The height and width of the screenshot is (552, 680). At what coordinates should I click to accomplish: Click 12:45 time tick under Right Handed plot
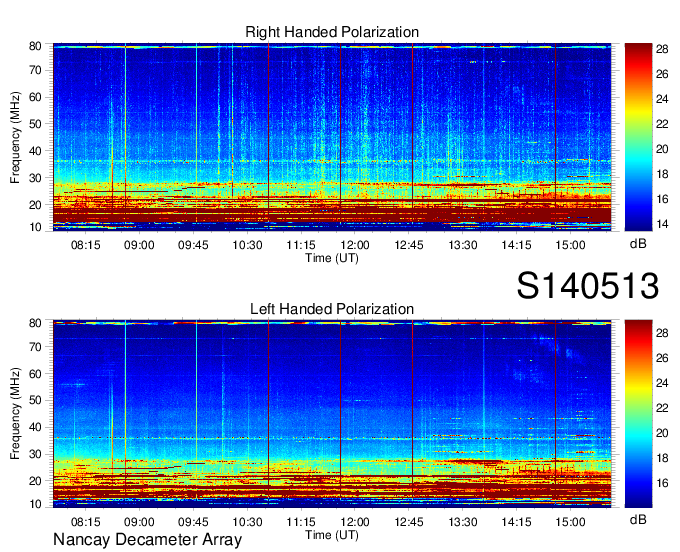(409, 245)
